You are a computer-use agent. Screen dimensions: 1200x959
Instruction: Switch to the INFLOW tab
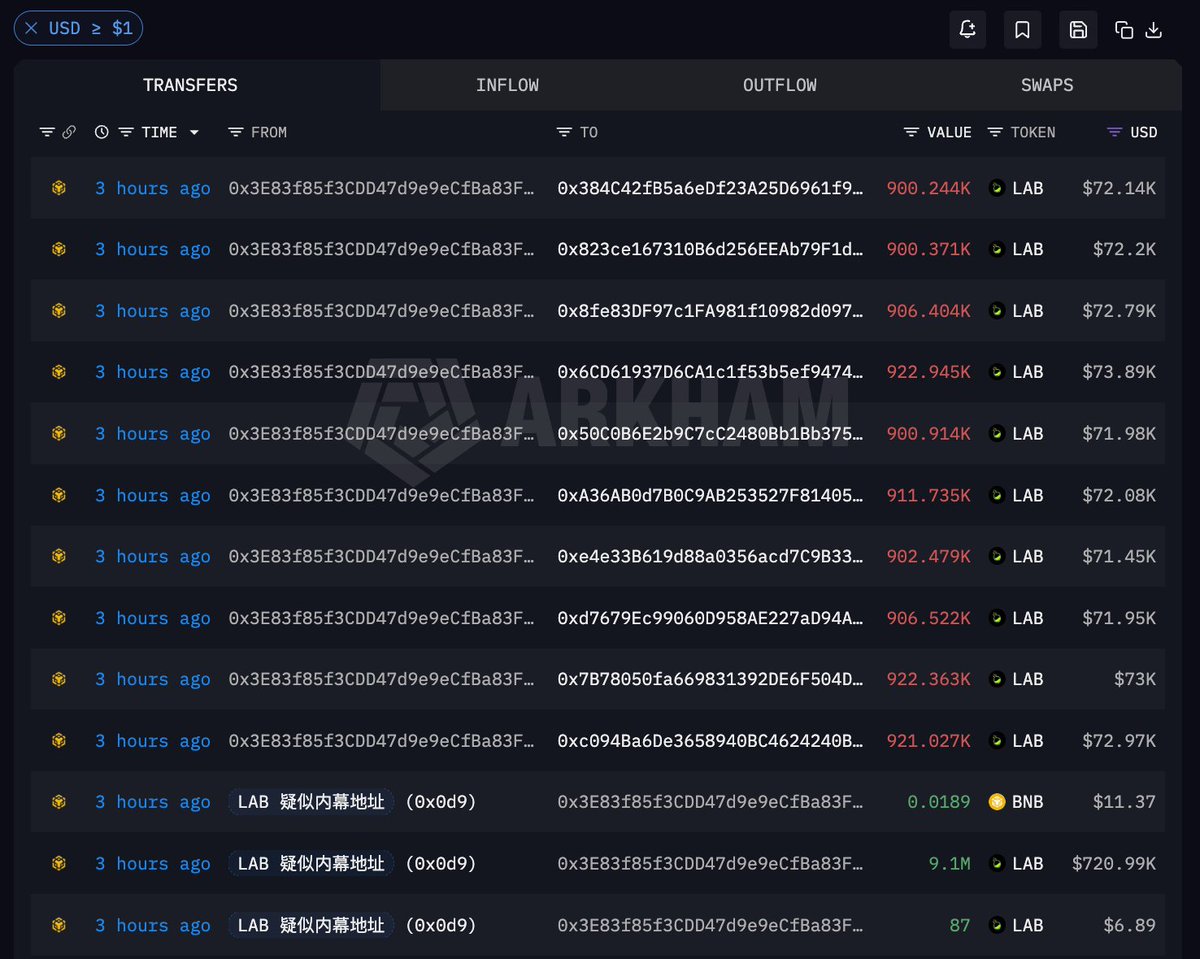507,85
